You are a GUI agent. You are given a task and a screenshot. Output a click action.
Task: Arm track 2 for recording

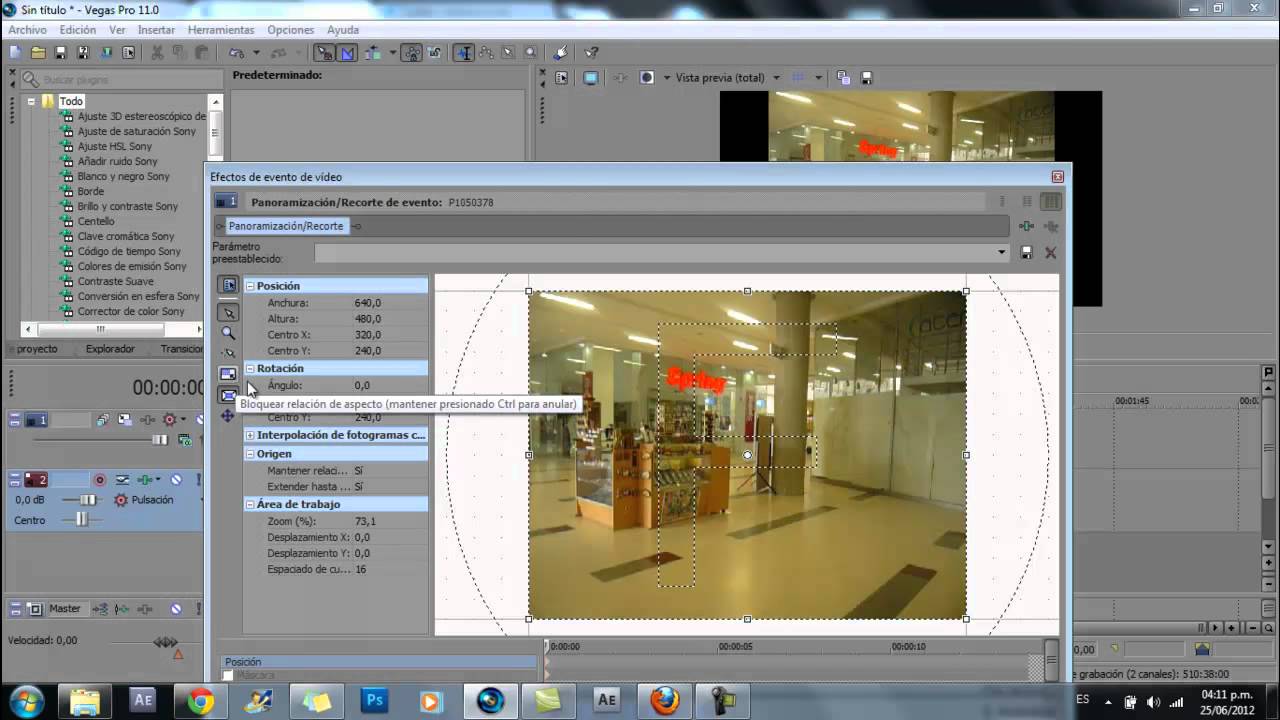(x=100, y=480)
